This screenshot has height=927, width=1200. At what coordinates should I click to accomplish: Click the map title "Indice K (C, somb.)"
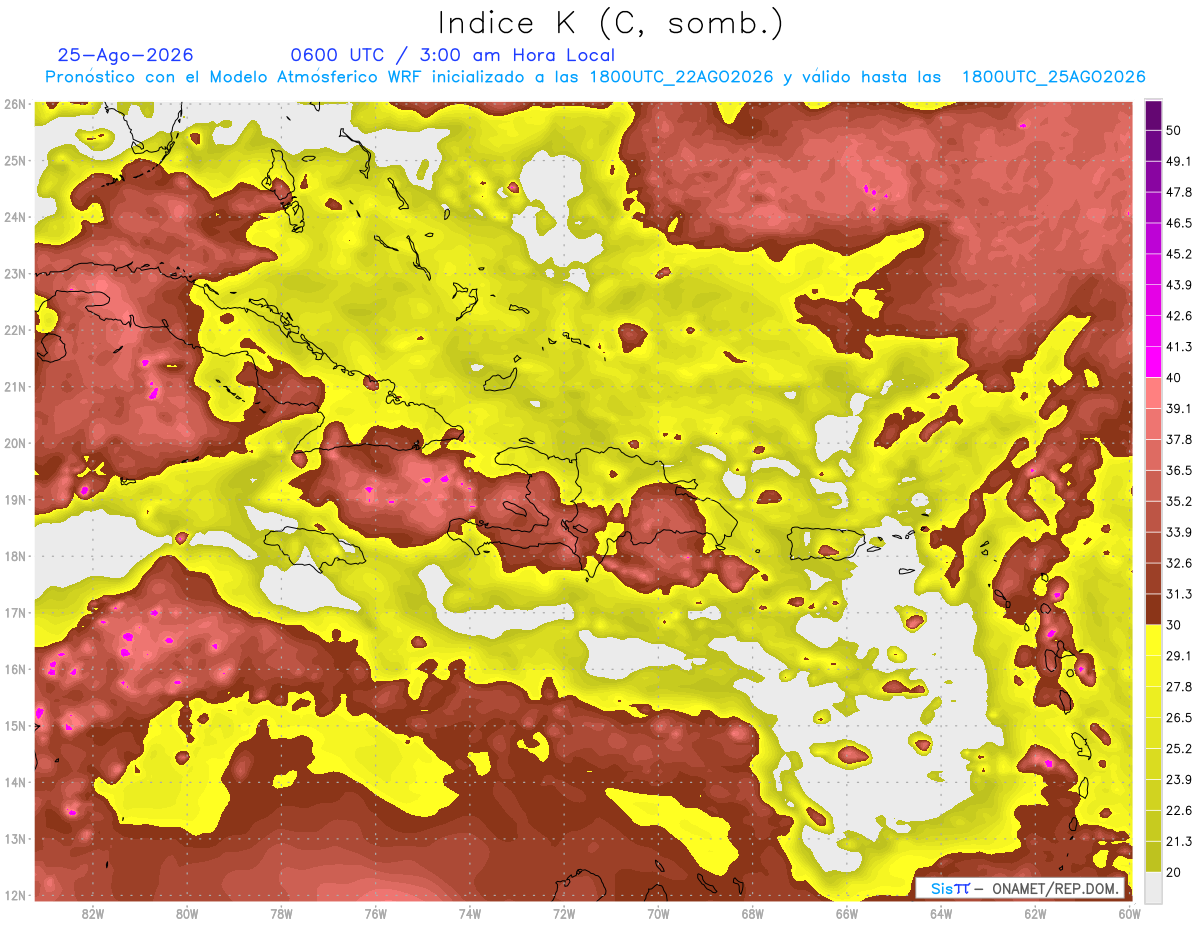click(x=611, y=23)
